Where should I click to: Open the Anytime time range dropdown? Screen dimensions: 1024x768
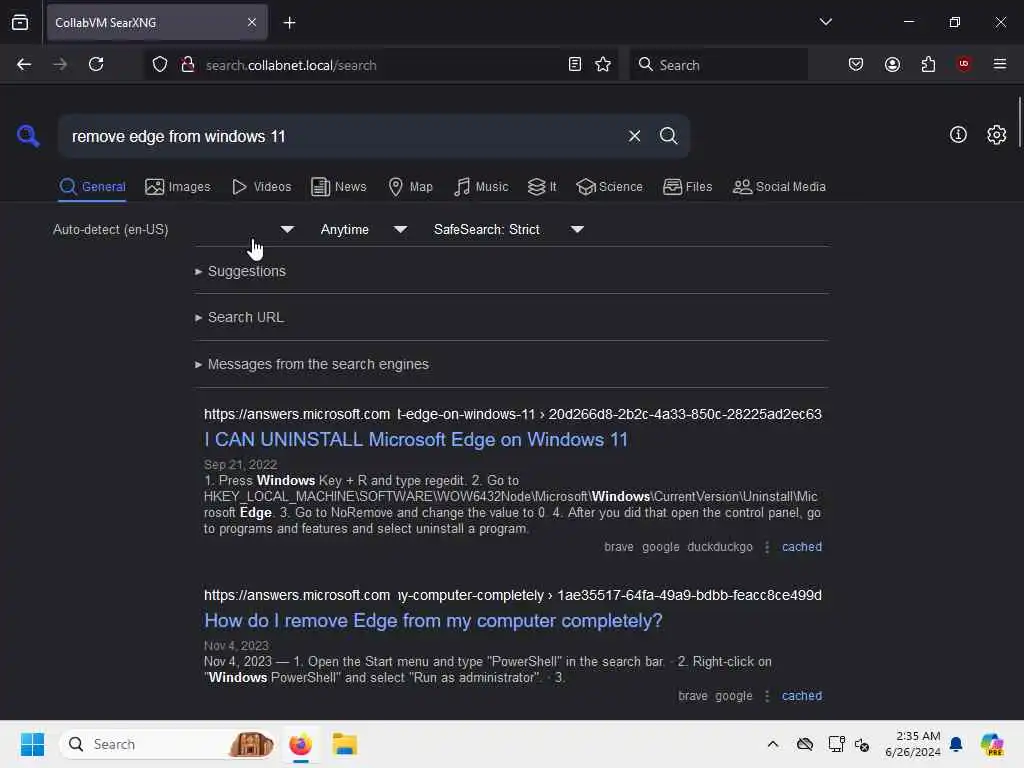pyautogui.click(x=364, y=229)
